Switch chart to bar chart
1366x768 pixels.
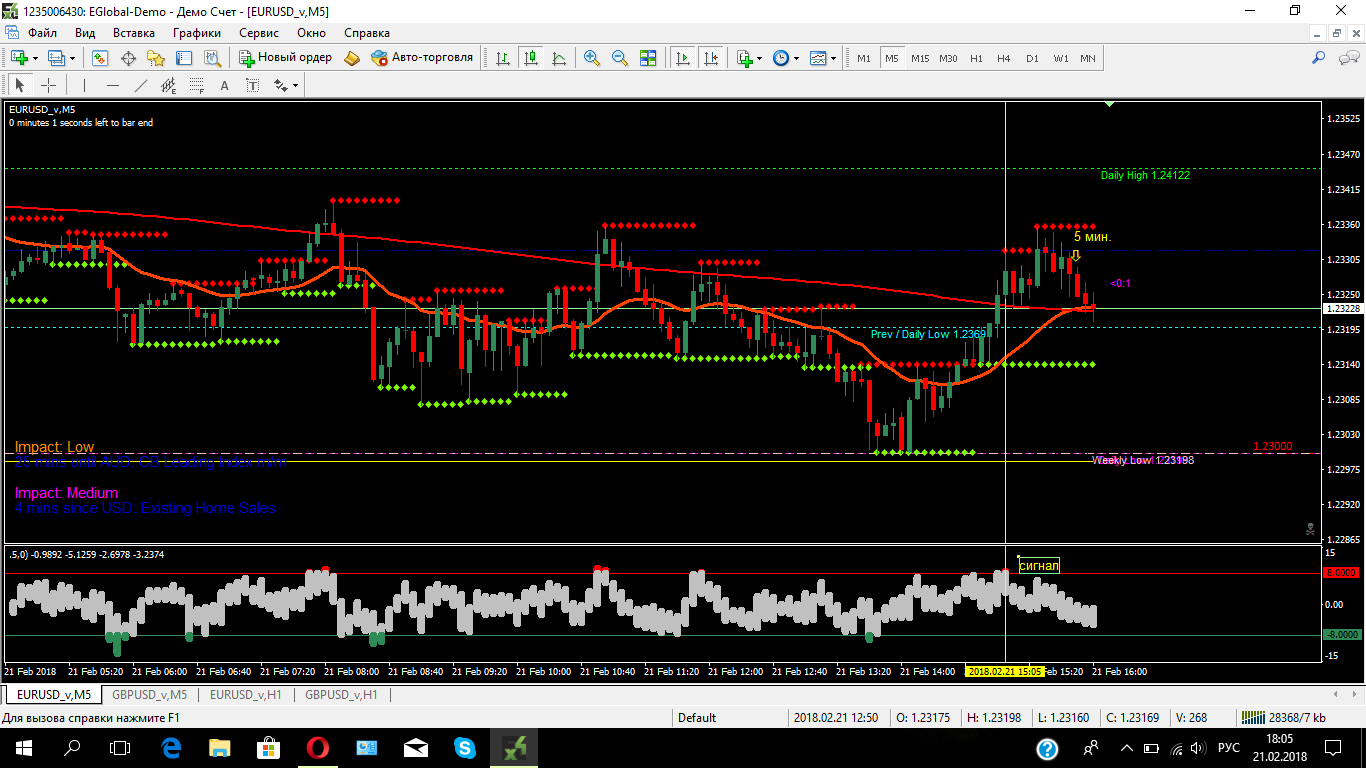point(502,58)
